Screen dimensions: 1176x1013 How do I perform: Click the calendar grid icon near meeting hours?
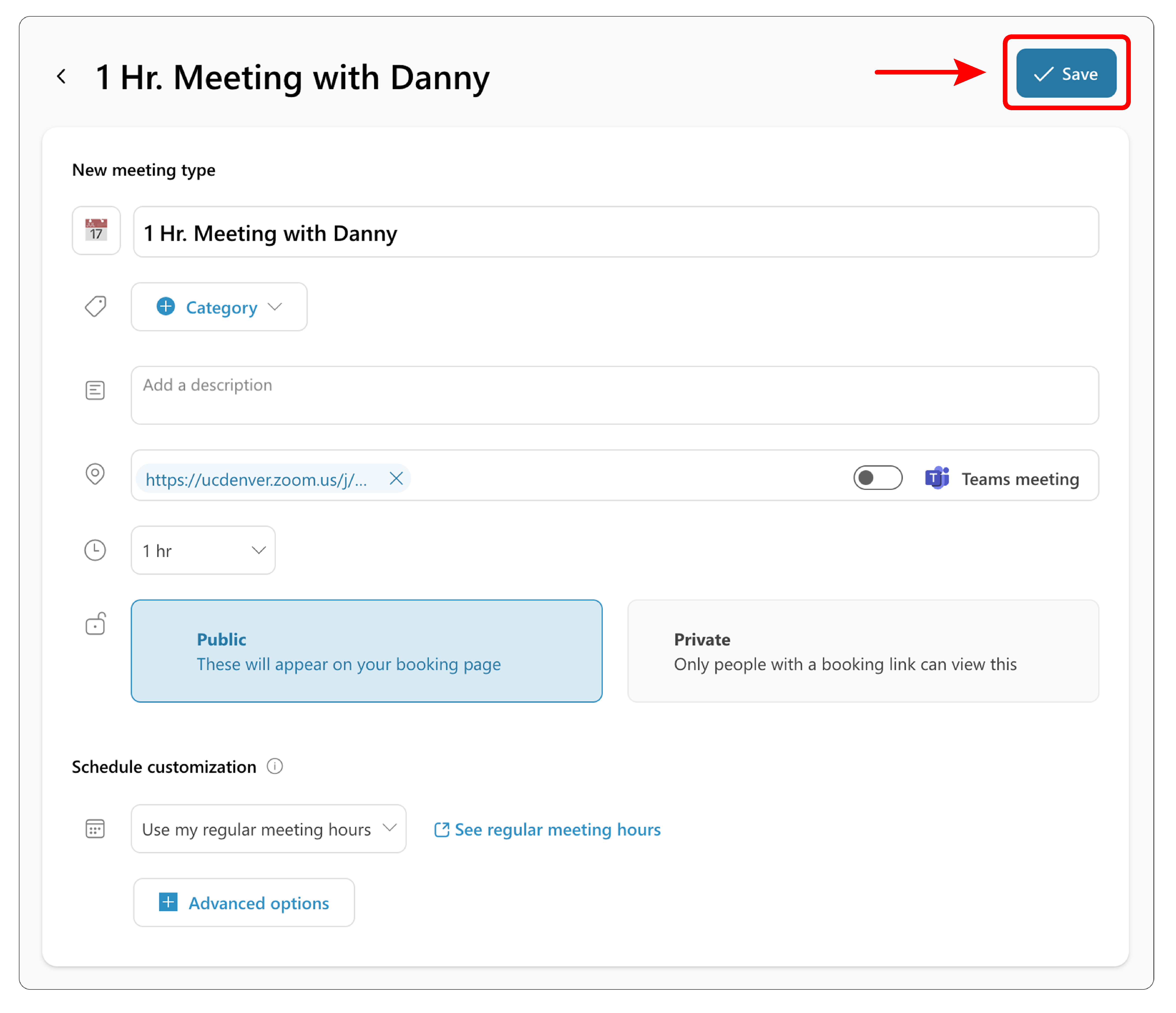[x=95, y=829]
